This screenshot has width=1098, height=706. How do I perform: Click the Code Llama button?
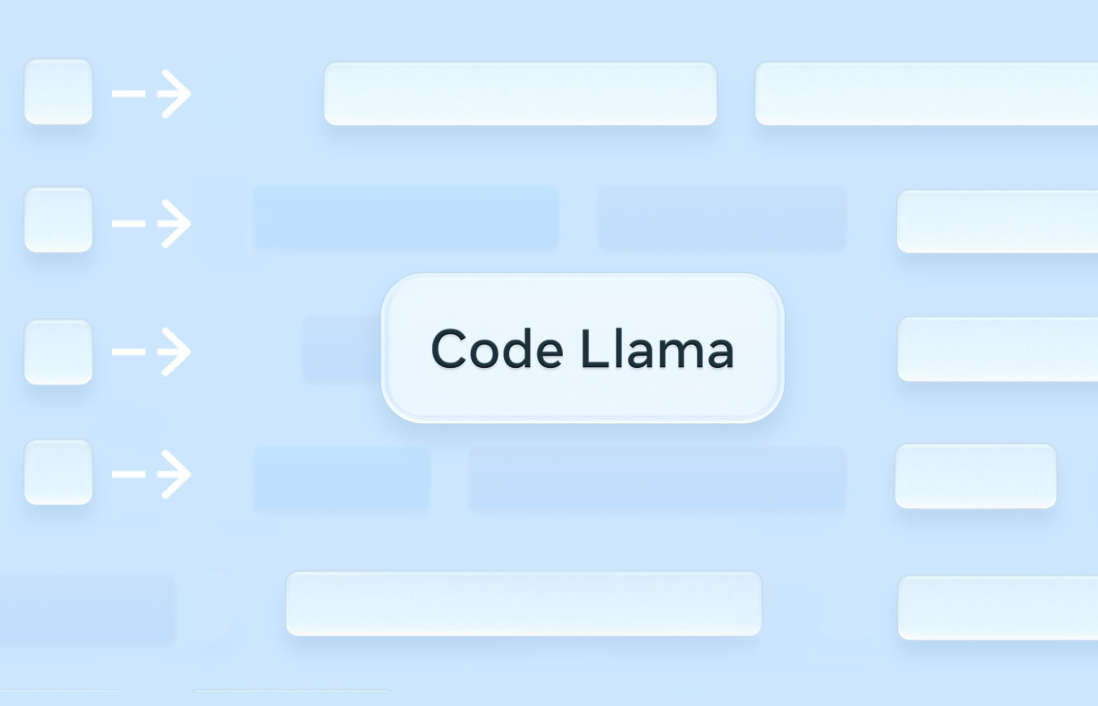click(x=583, y=348)
